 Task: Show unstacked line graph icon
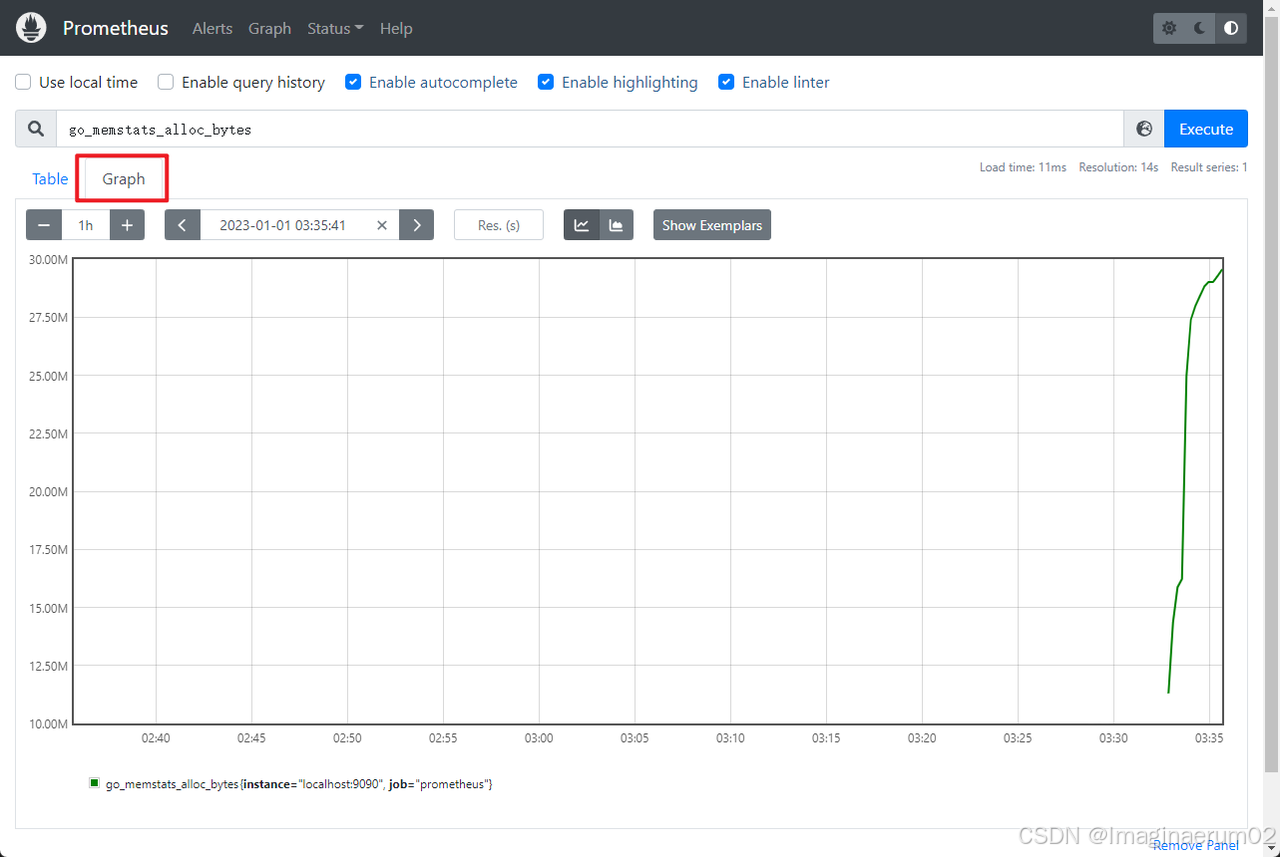(x=581, y=225)
